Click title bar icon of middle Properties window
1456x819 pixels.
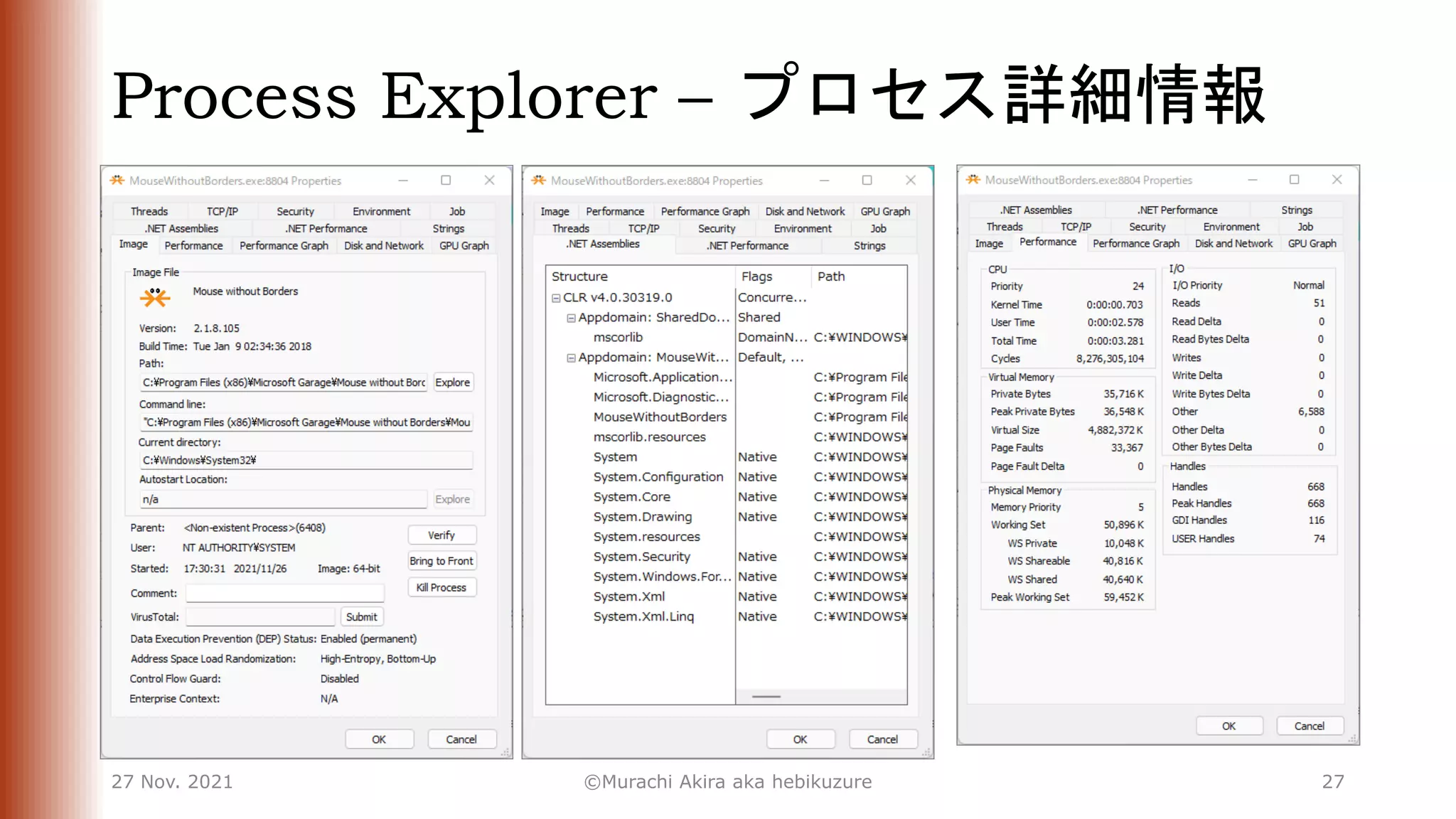(539, 181)
